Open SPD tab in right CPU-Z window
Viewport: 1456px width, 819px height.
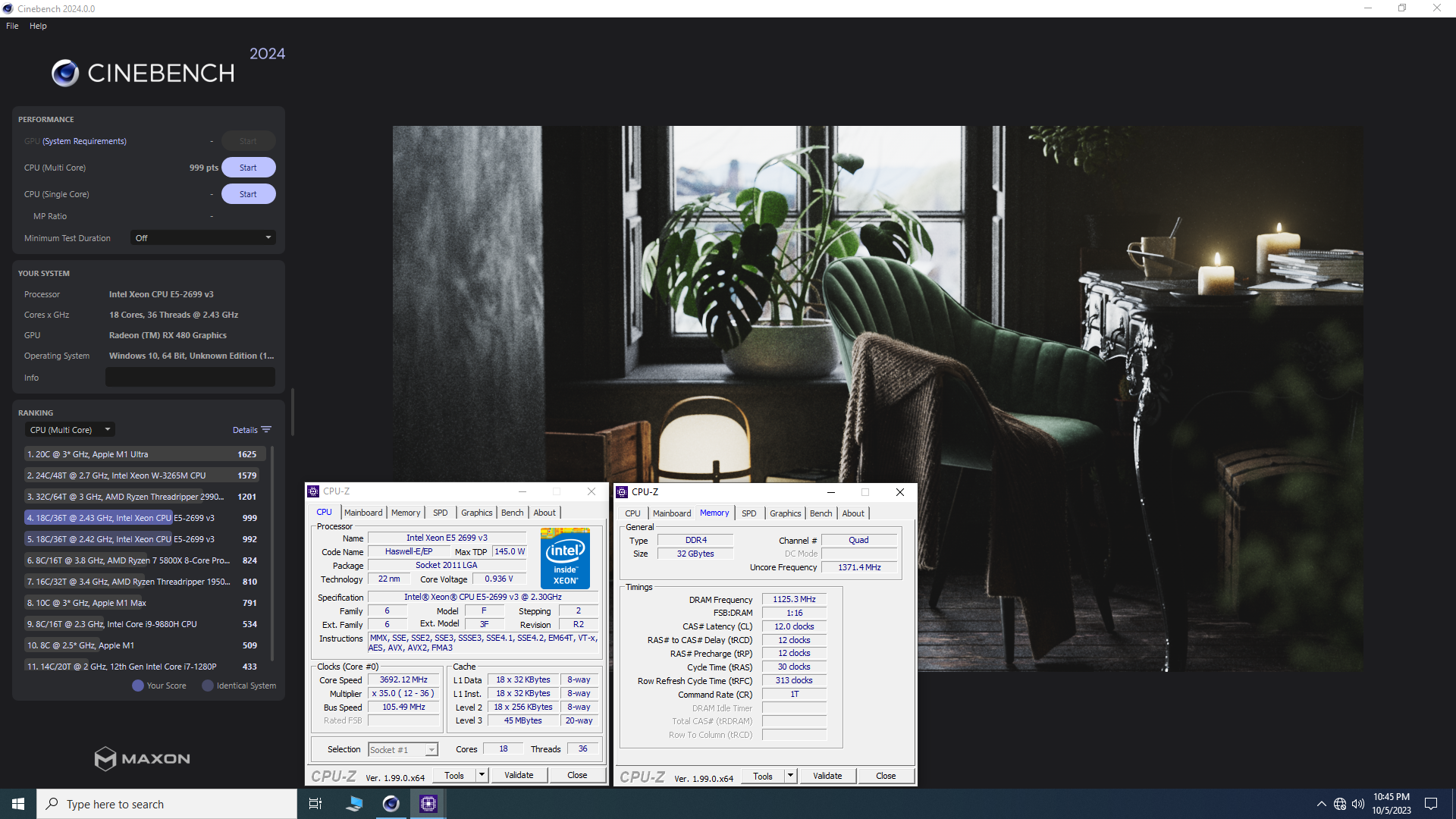point(749,513)
